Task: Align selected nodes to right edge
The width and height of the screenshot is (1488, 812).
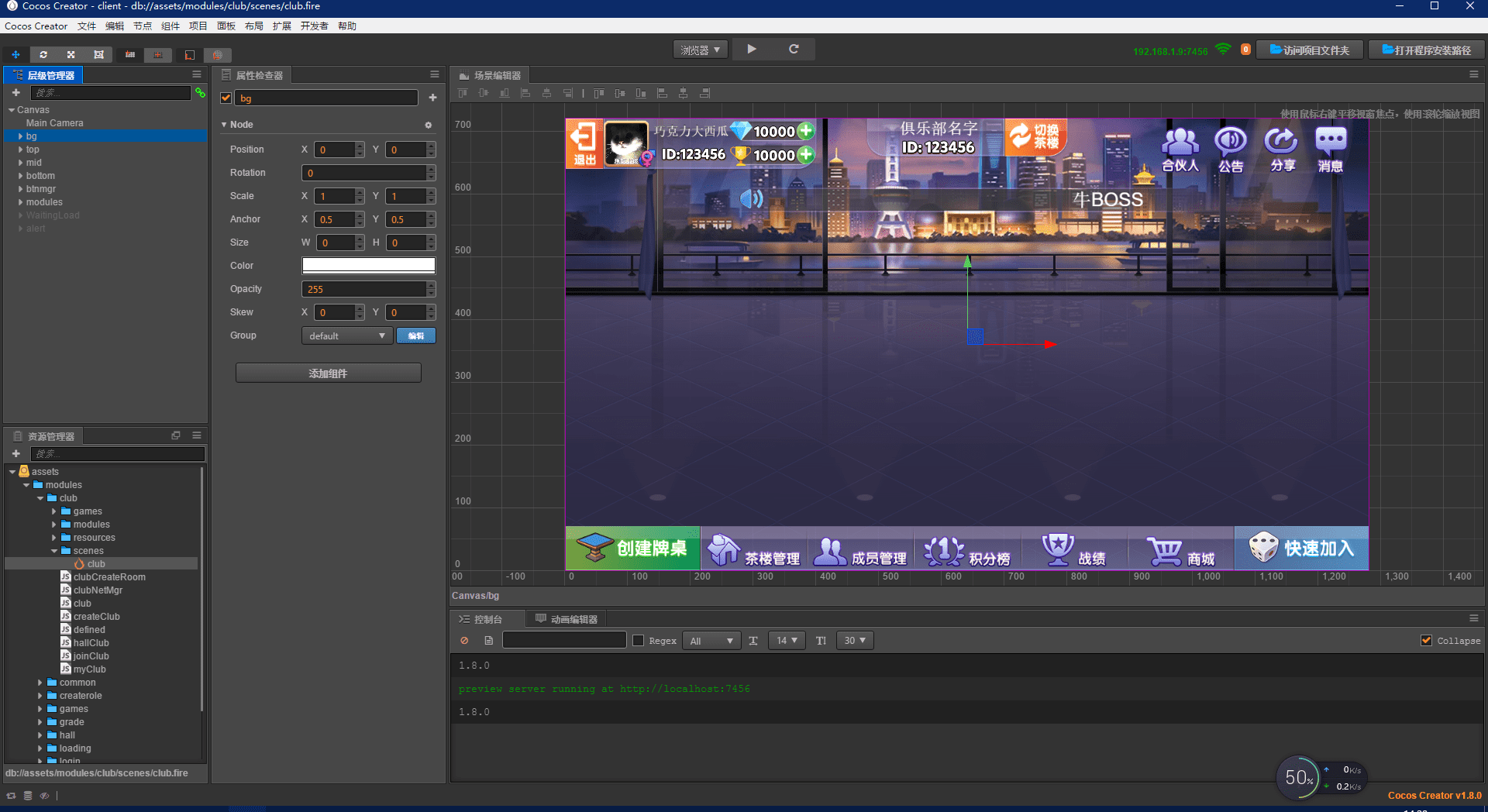Action: [x=568, y=93]
